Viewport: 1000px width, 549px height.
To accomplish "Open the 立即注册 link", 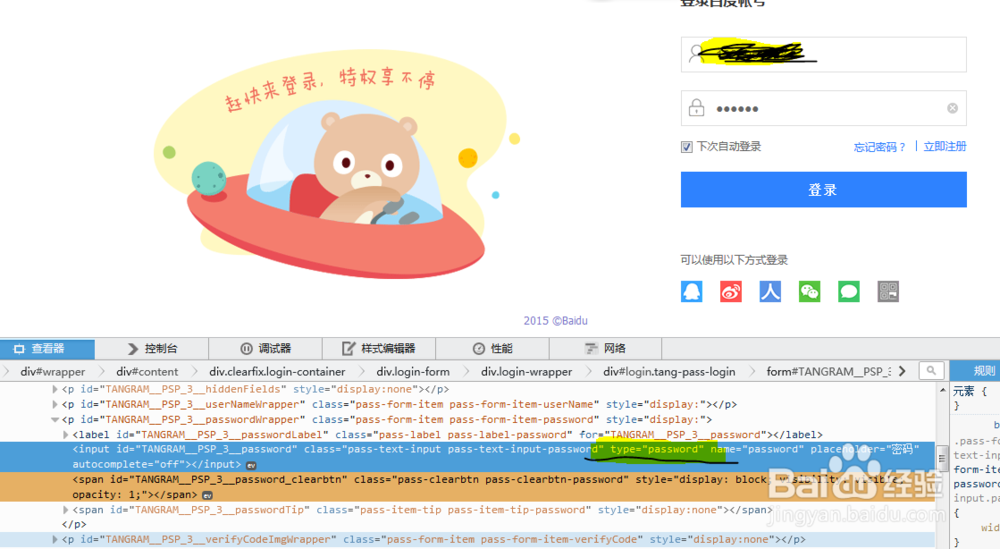I will click(x=945, y=147).
